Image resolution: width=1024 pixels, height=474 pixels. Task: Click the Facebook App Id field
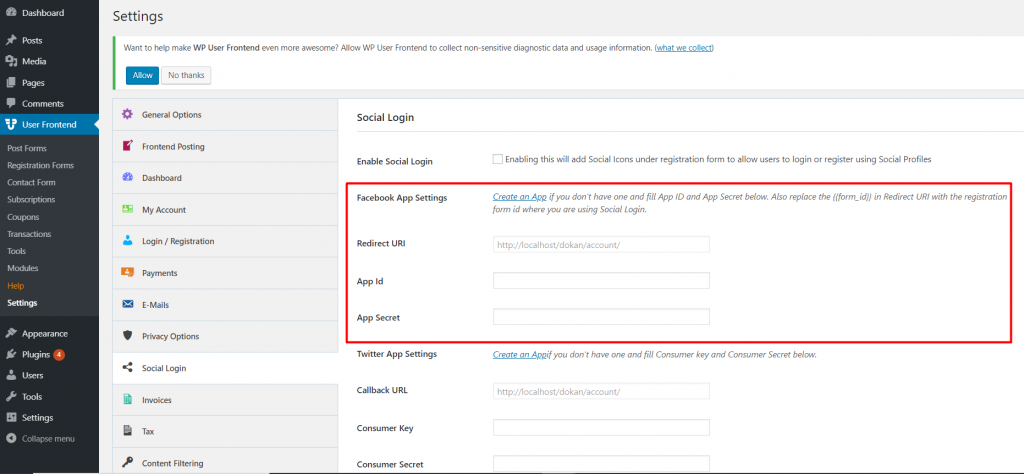click(601, 281)
